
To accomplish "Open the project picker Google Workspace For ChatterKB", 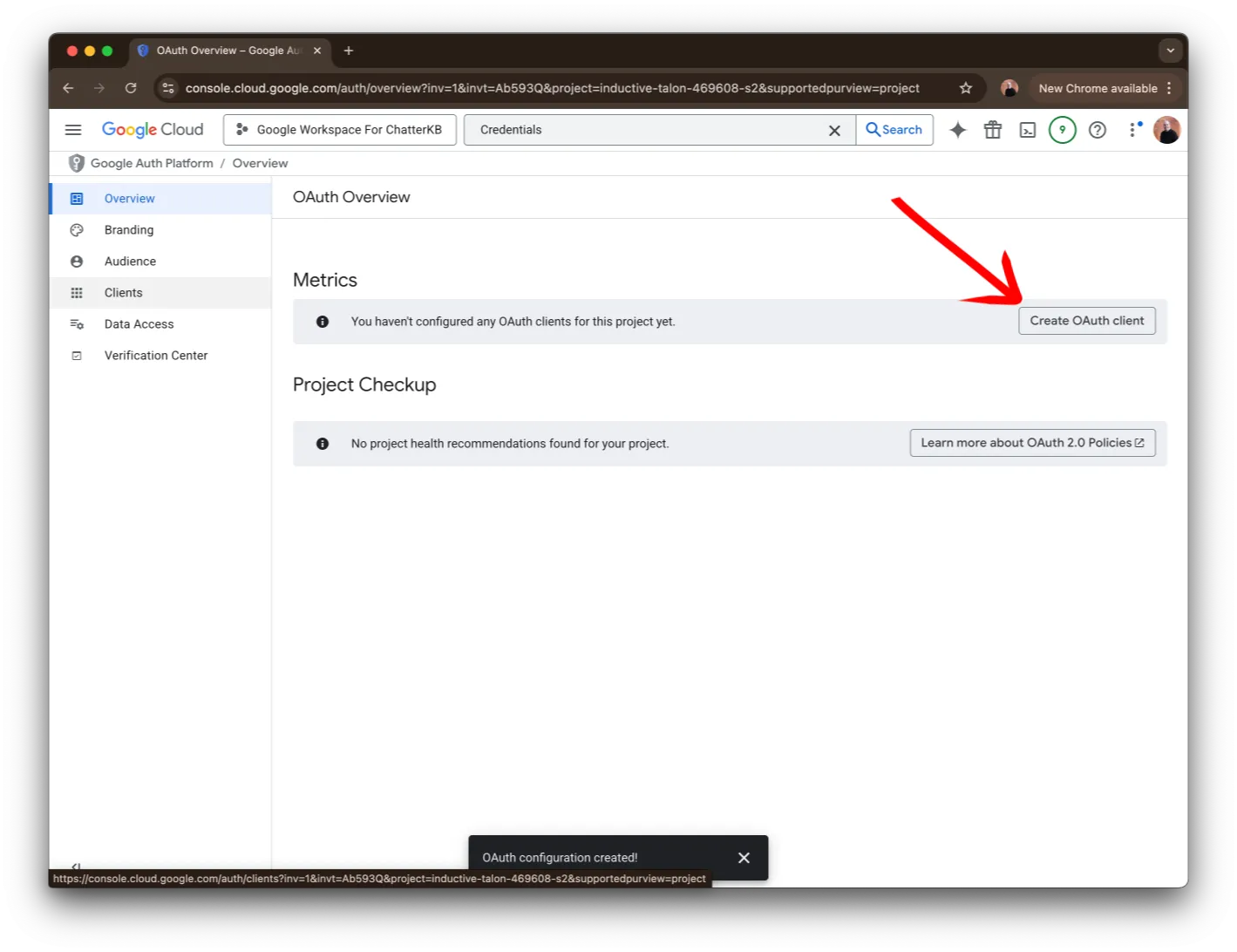I will (340, 130).
